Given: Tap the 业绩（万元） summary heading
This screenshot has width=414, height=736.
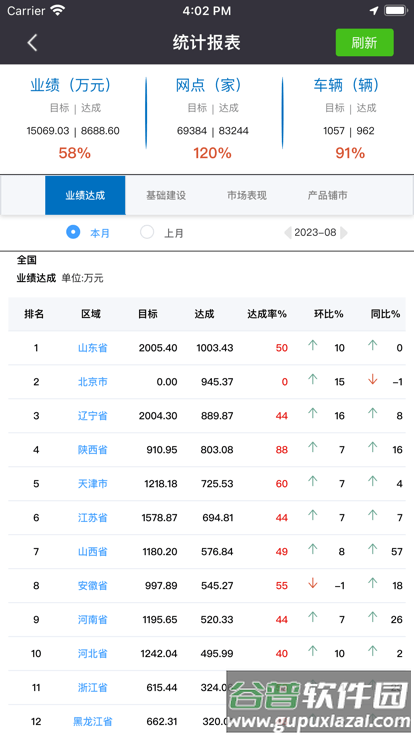Looking at the screenshot, I should coord(71,85).
